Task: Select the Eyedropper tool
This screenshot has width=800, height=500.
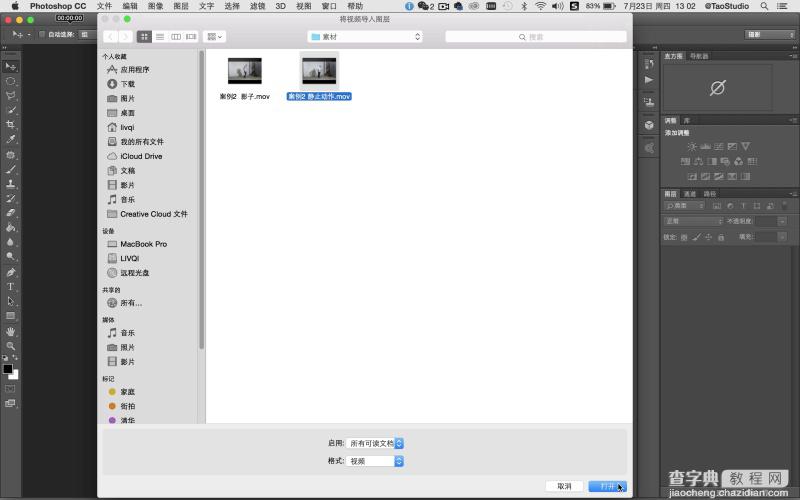Action: [x=10, y=139]
